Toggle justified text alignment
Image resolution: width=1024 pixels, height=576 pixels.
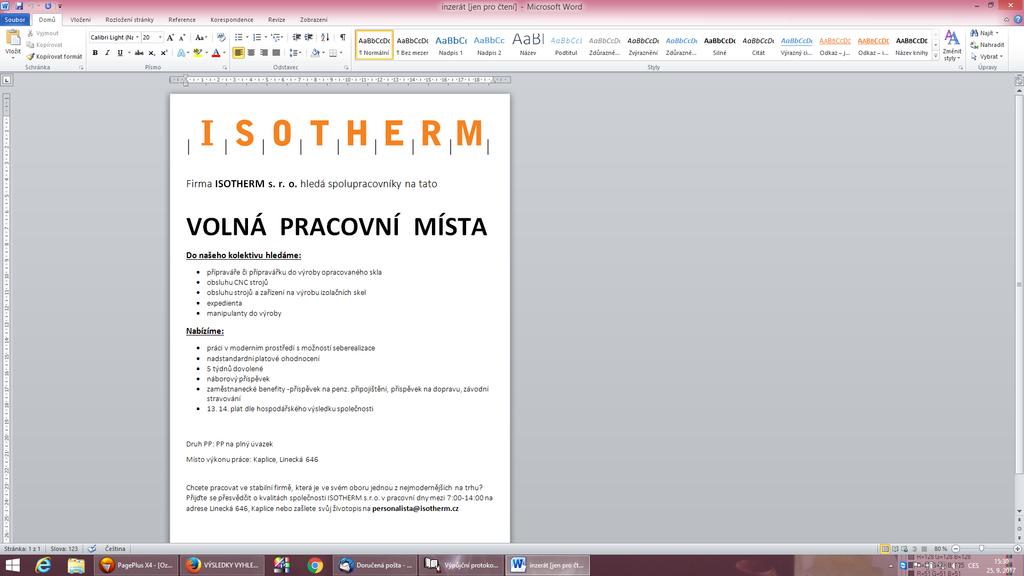[276, 53]
